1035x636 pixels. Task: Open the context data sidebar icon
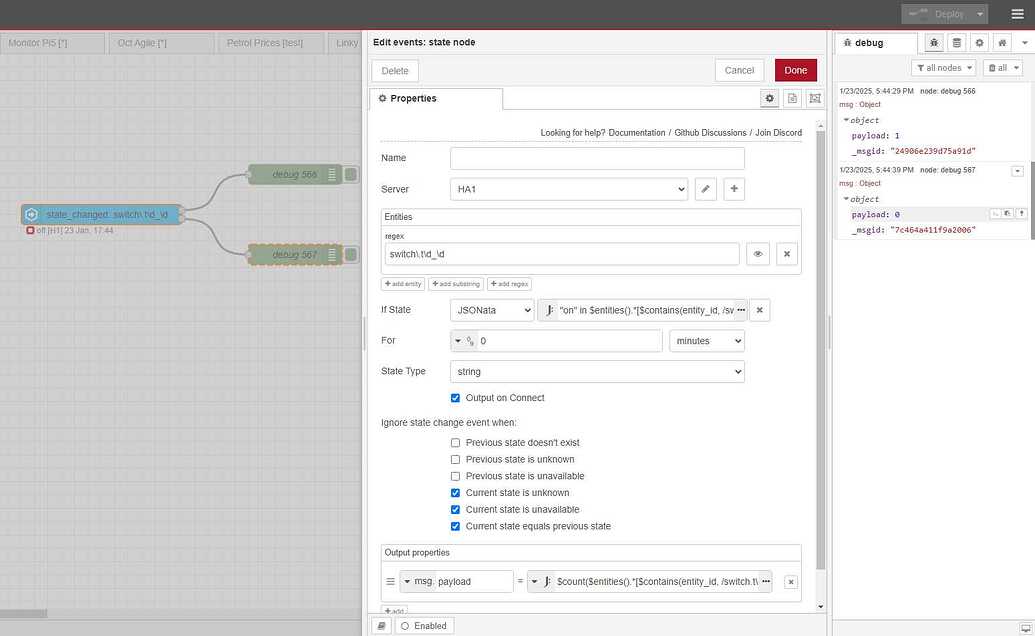point(956,43)
